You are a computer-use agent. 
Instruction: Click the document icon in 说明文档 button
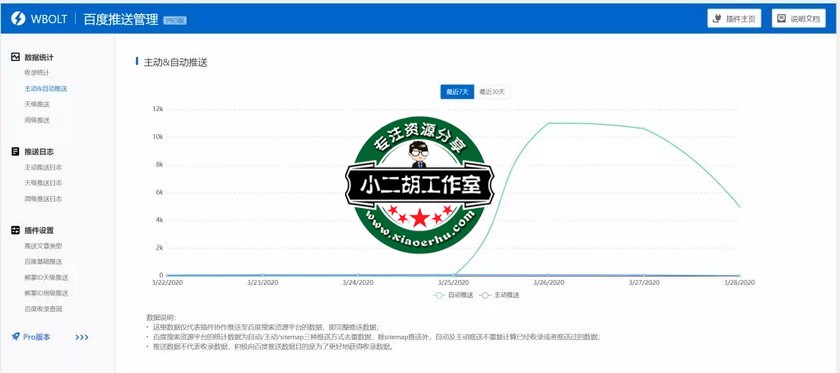click(x=782, y=18)
